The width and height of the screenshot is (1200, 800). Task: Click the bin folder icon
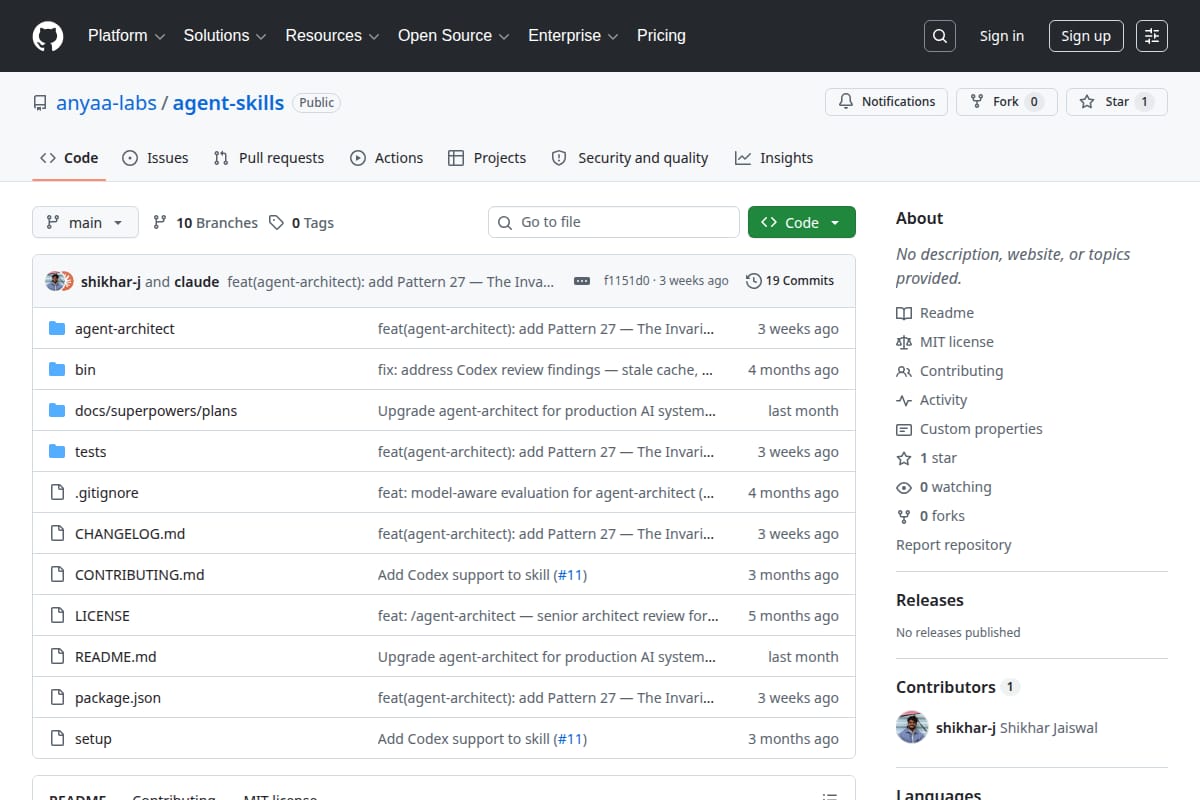(57, 370)
